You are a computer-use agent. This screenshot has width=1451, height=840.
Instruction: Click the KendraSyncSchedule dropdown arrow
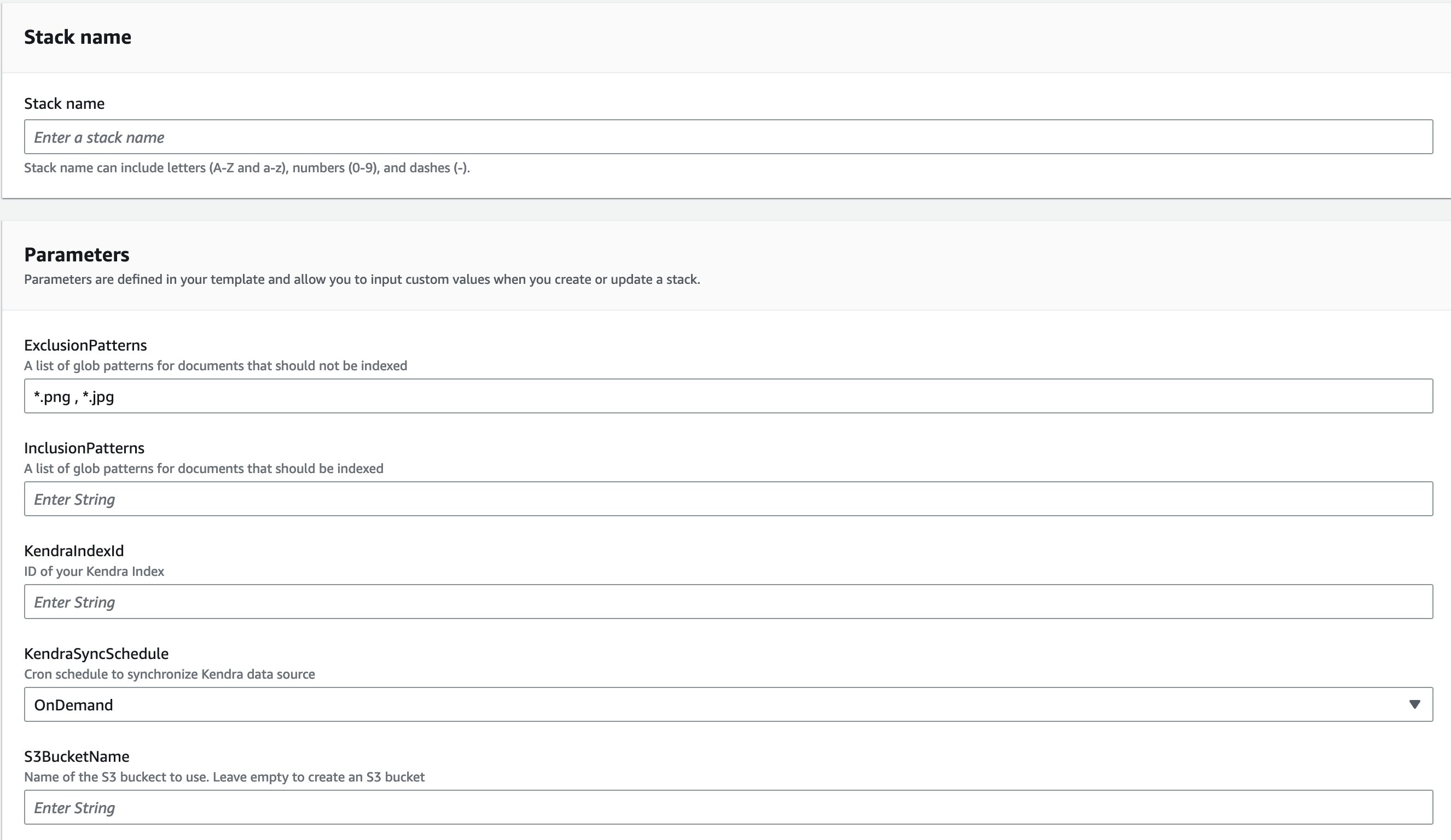click(x=1414, y=705)
